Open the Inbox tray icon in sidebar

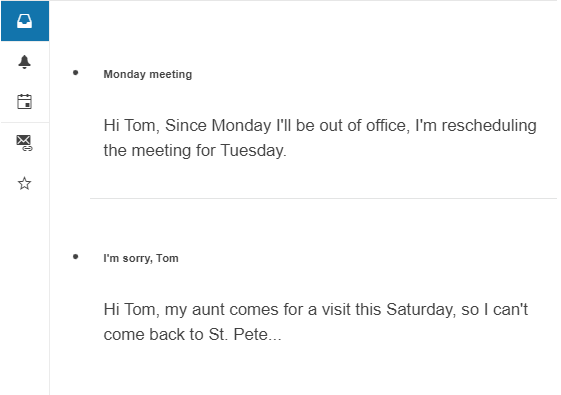[x=25, y=21]
